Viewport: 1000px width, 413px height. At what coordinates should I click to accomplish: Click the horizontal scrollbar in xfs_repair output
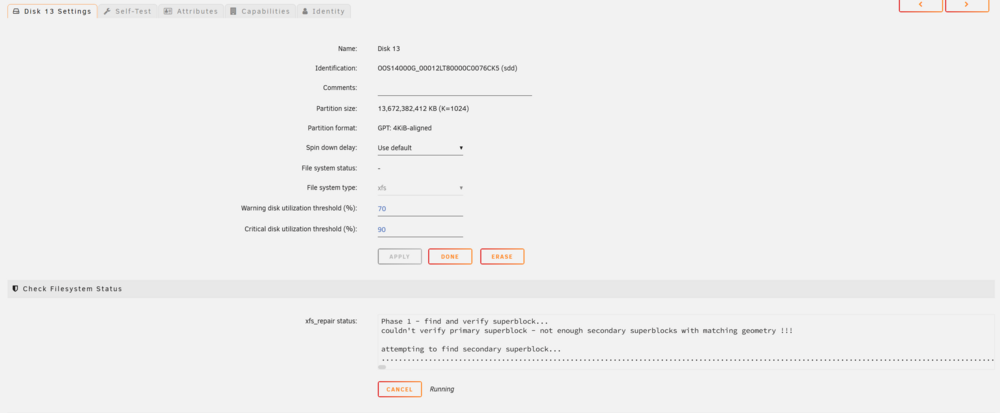(382, 367)
